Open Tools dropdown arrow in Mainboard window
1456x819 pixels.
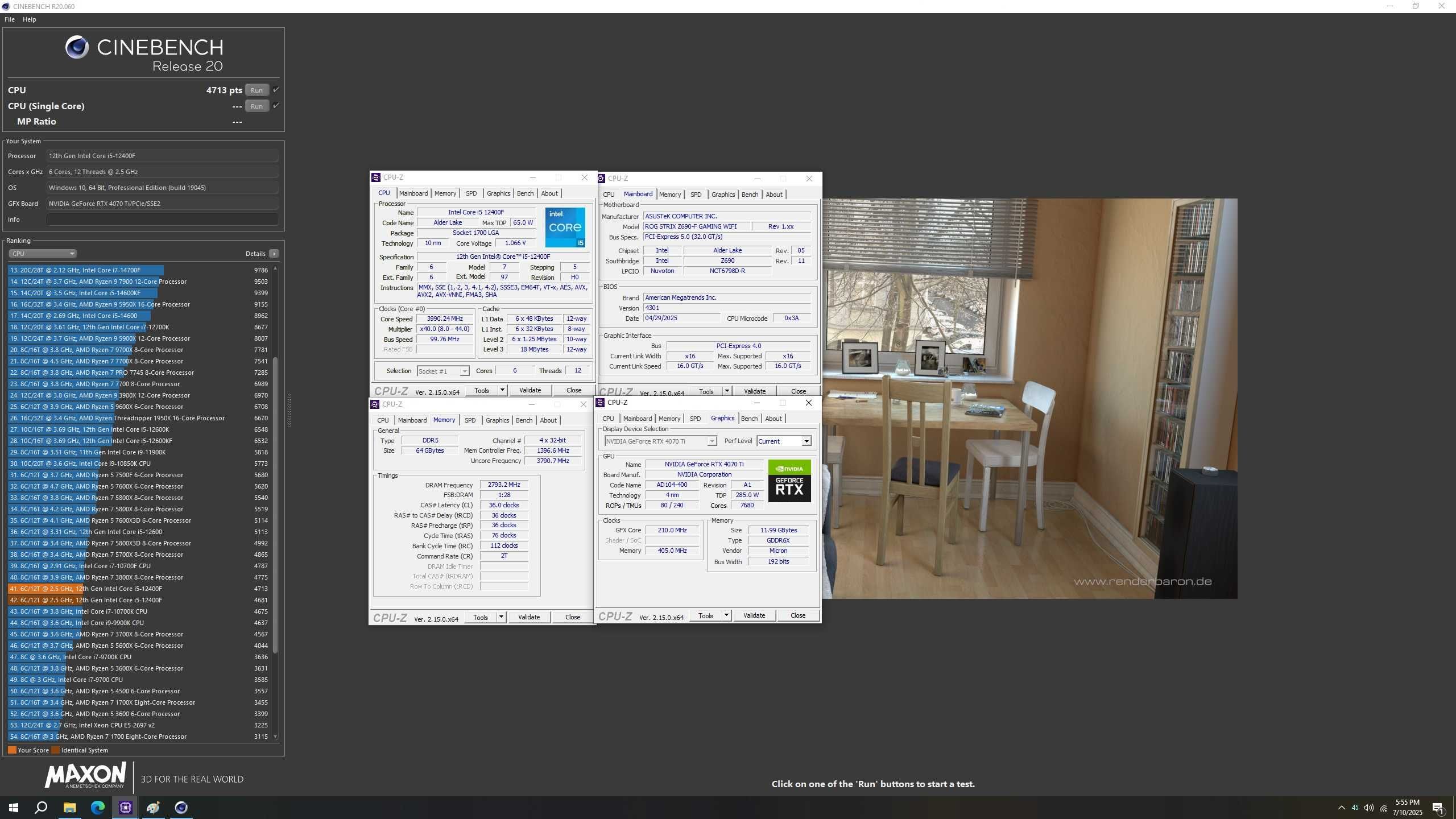726,391
